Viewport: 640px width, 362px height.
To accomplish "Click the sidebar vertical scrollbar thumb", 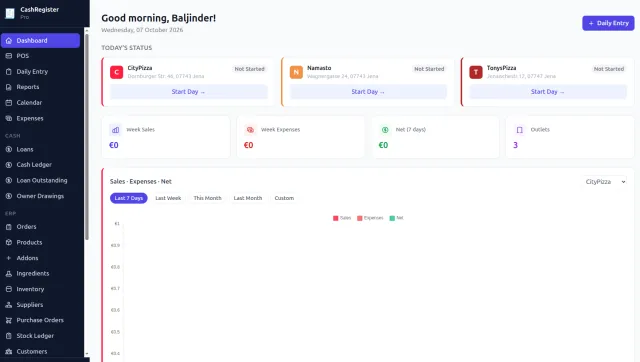I will [87, 137].
